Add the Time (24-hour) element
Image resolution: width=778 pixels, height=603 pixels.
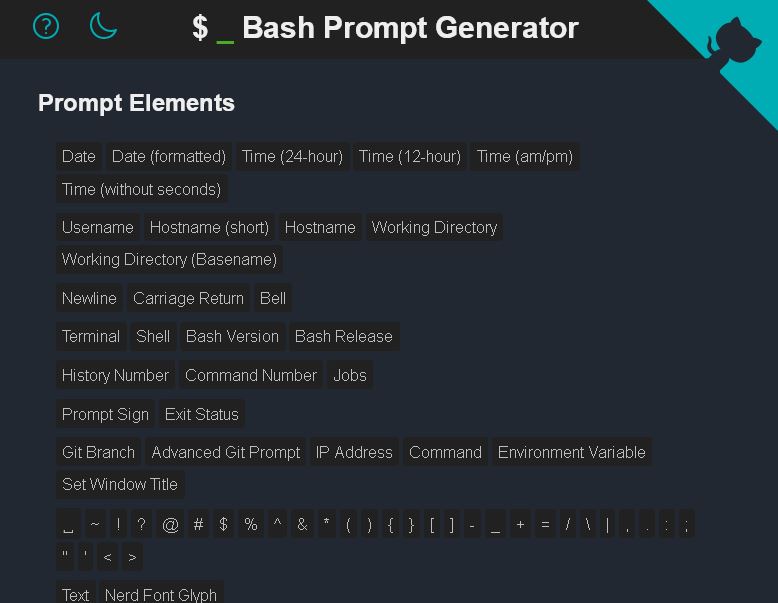292,157
